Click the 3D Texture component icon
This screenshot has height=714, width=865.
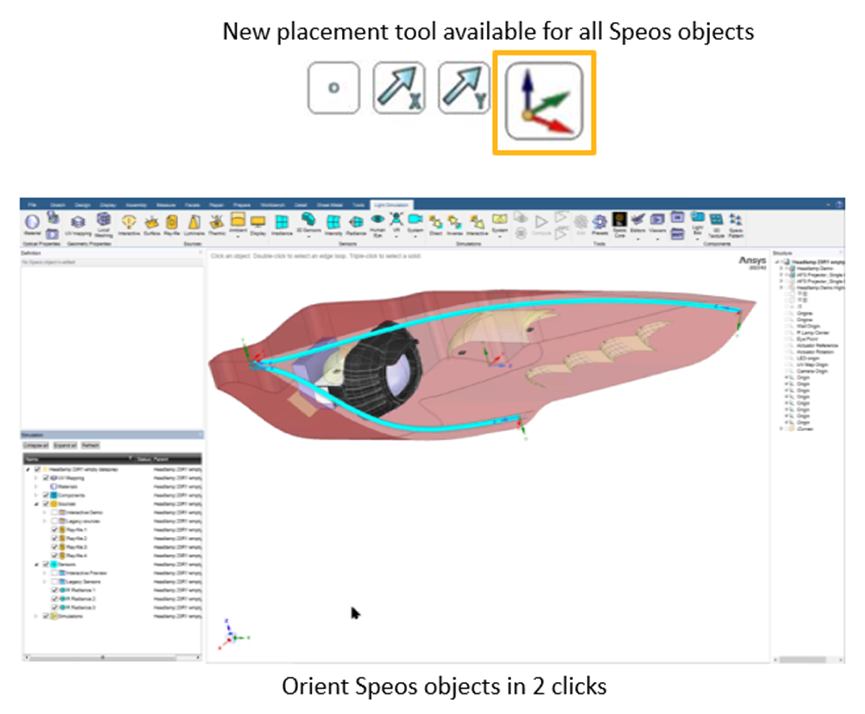pyautogui.click(x=716, y=225)
